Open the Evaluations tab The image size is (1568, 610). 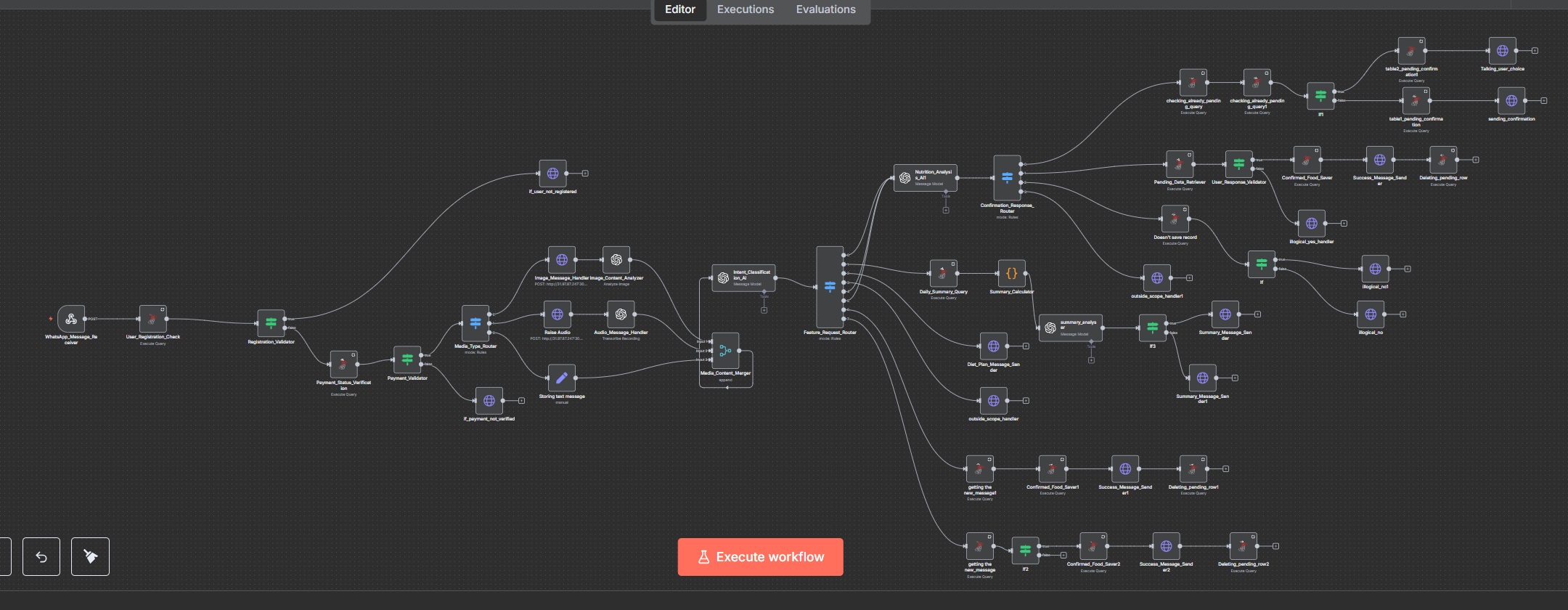(x=825, y=9)
